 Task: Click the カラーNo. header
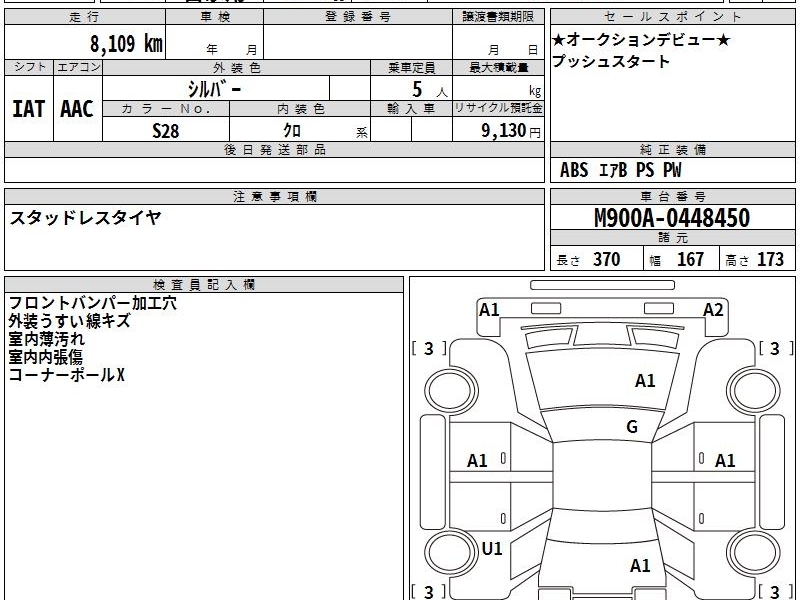(x=166, y=109)
